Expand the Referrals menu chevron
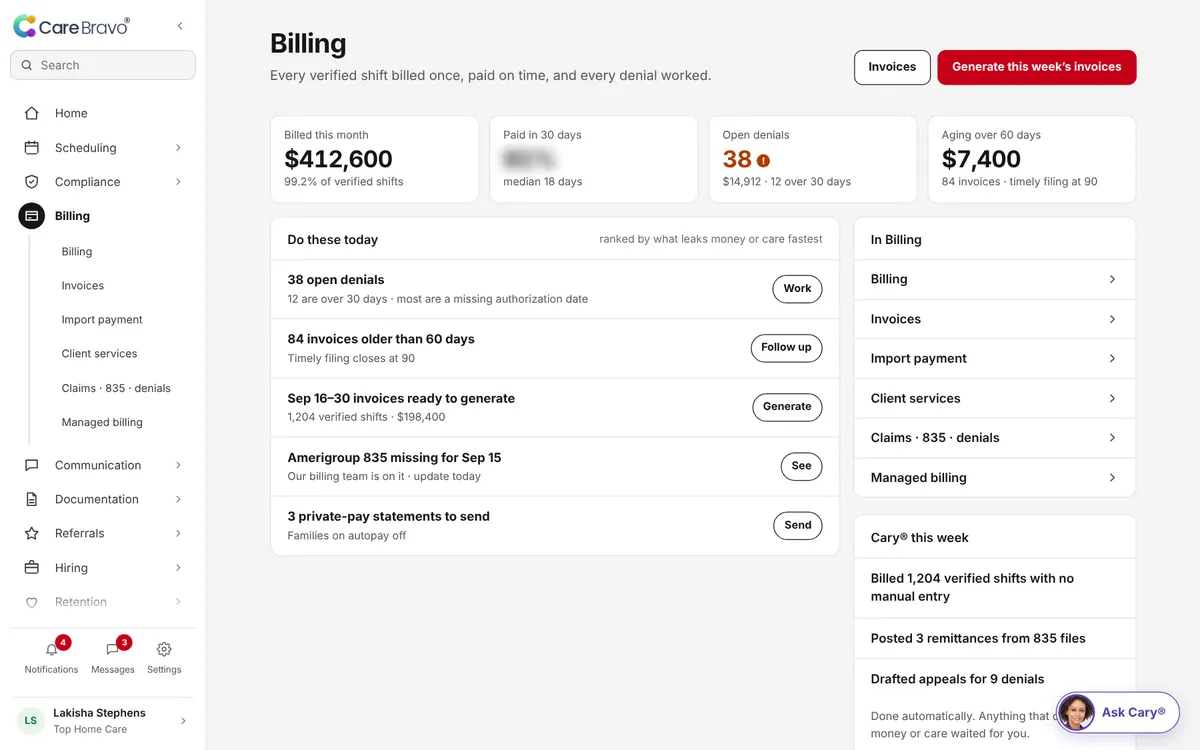Image resolution: width=1200 pixels, height=750 pixels. click(178, 533)
